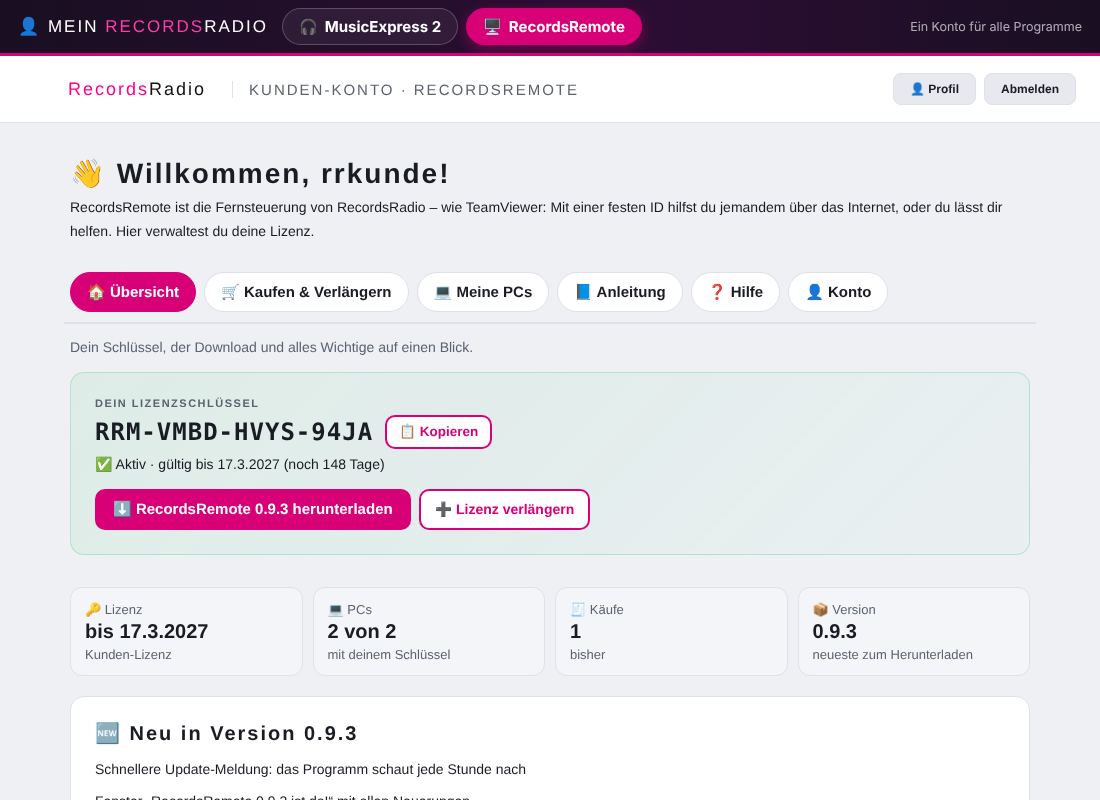Click the laptop icon on the PCs card
The height and width of the screenshot is (800, 1100).
coord(335,609)
